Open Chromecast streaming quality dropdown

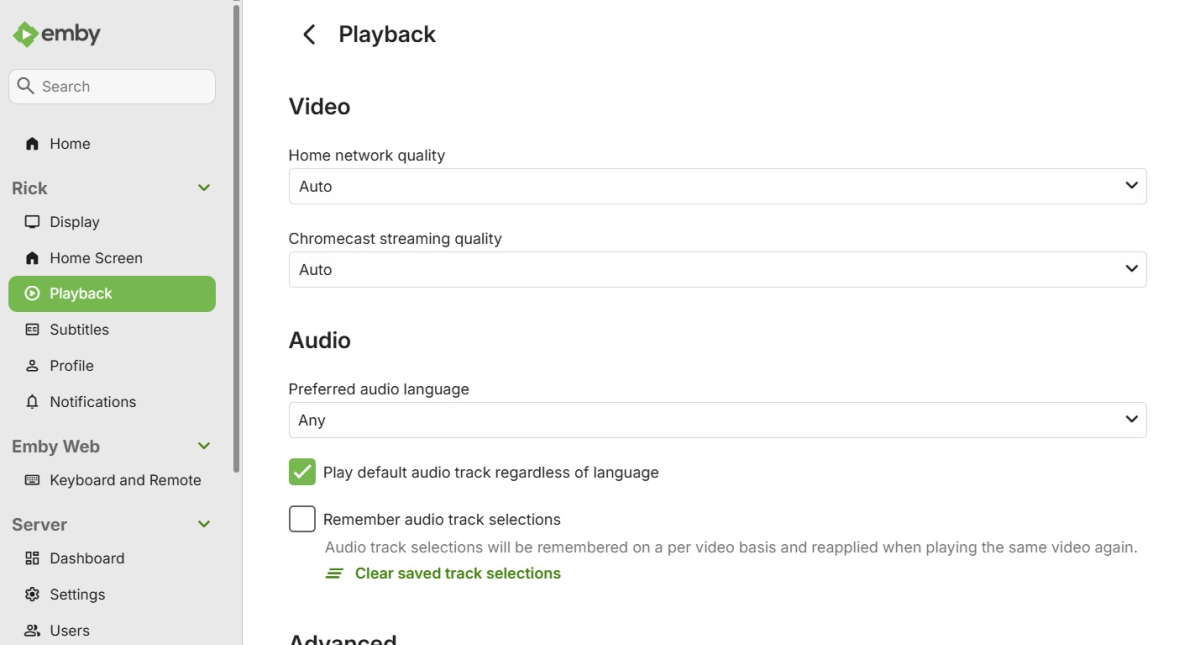click(x=717, y=269)
